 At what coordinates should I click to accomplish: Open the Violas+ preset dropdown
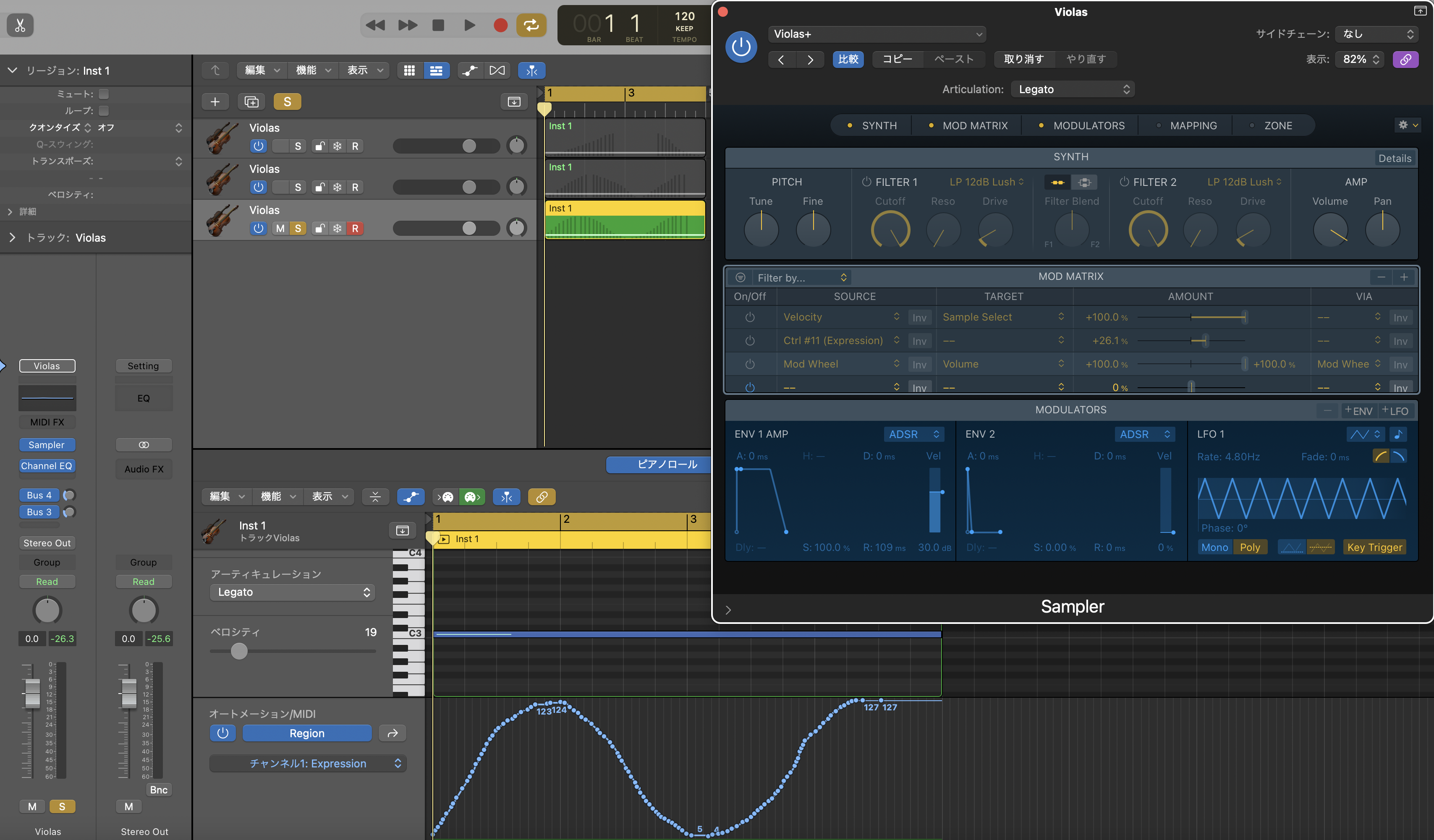pyautogui.click(x=877, y=34)
